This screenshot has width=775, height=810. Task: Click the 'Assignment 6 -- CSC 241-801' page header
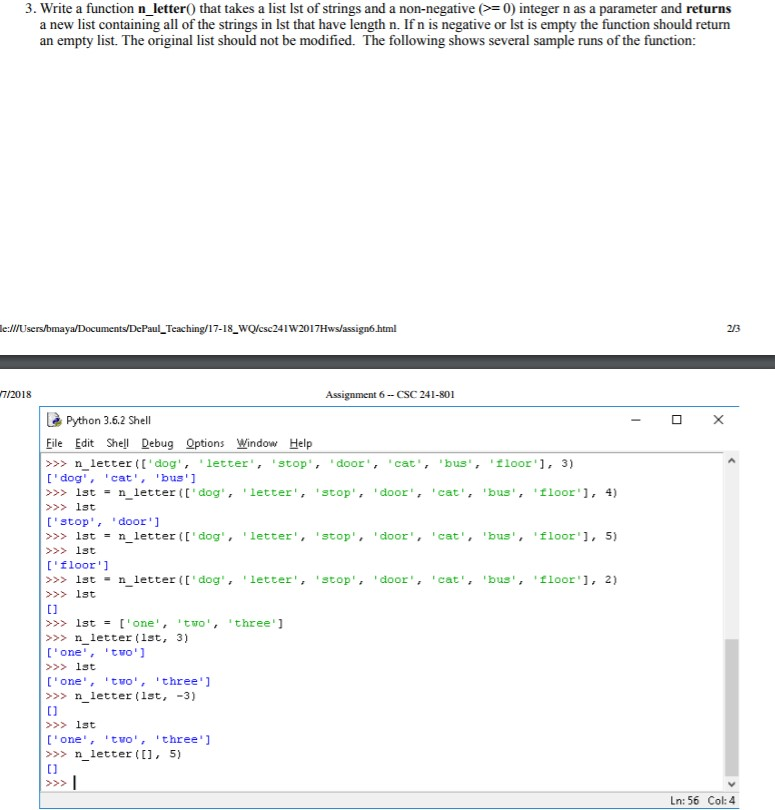click(x=390, y=394)
